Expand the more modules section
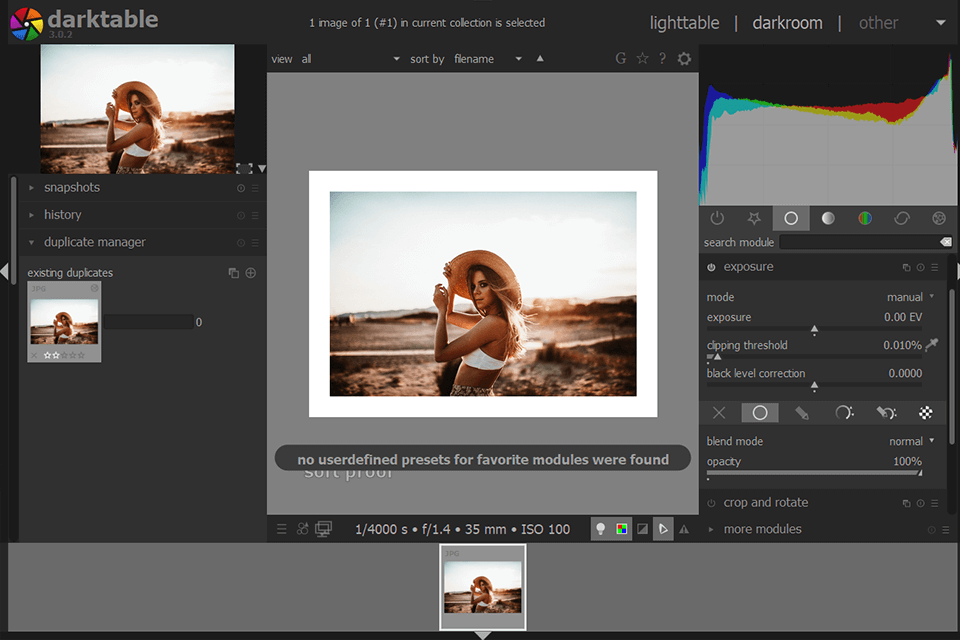This screenshot has width=960, height=640. click(x=763, y=529)
